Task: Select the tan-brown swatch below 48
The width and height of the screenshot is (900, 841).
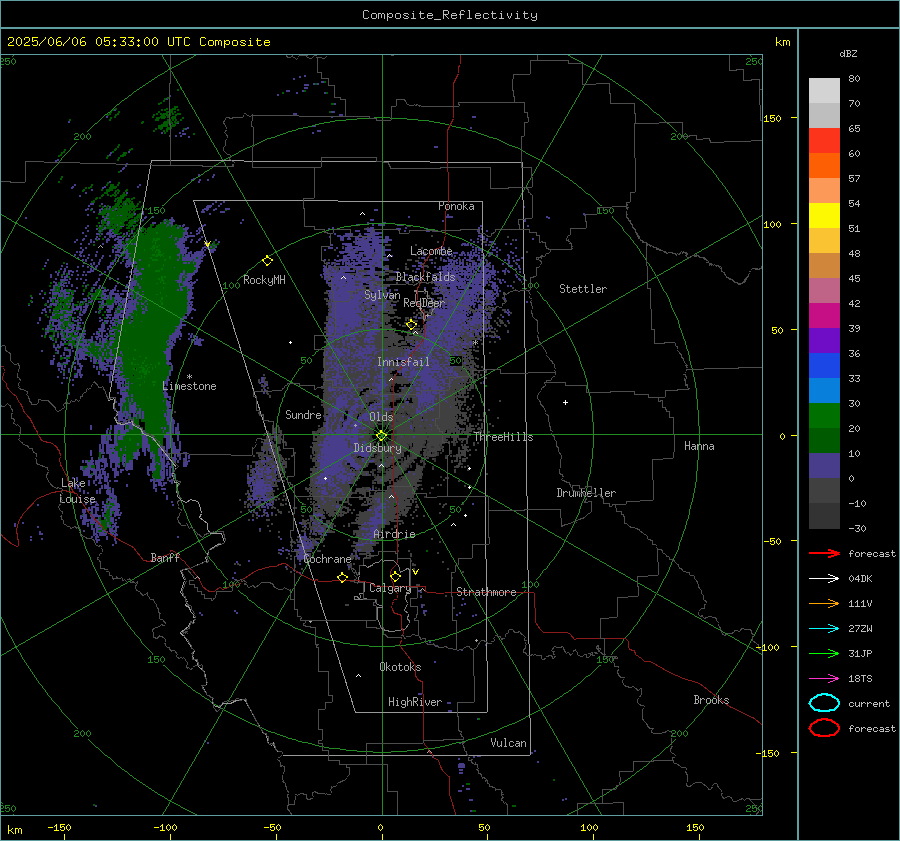Action: [x=824, y=265]
